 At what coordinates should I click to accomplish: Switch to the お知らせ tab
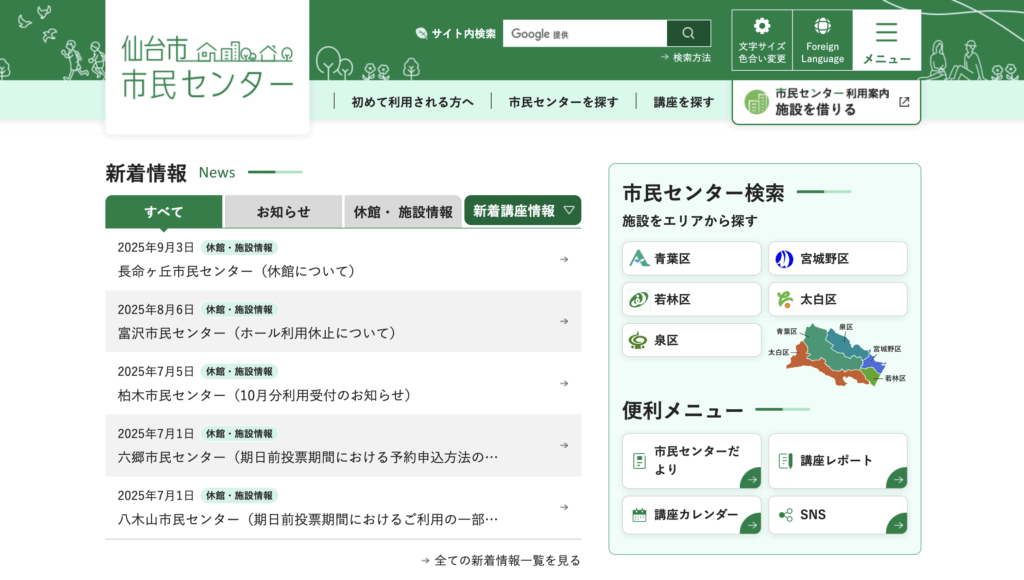283,212
